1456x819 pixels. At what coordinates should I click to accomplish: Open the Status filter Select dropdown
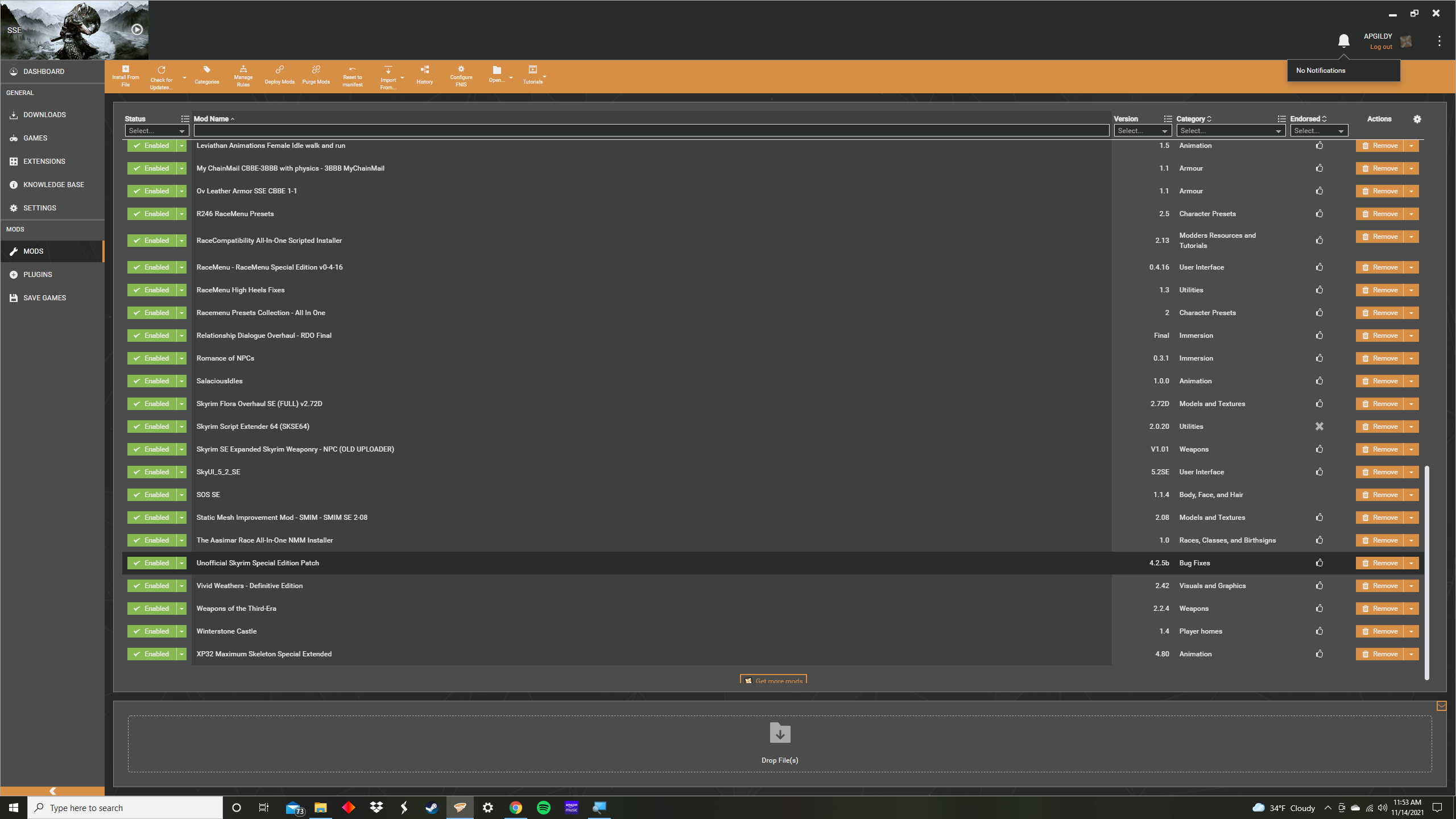[157, 131]
